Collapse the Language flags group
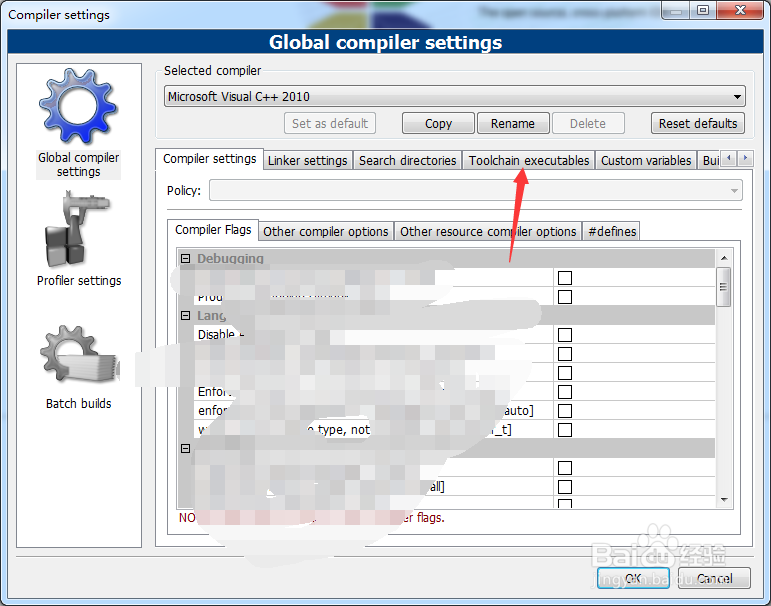Screen dimensions: 771x606 coord(185,315)
